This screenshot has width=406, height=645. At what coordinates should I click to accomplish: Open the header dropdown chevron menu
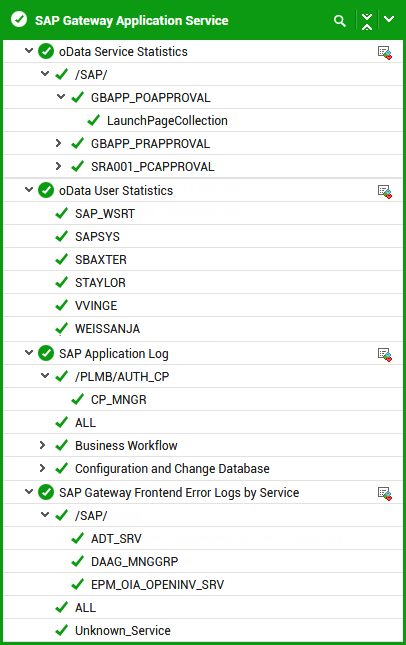tap(389, 19)
